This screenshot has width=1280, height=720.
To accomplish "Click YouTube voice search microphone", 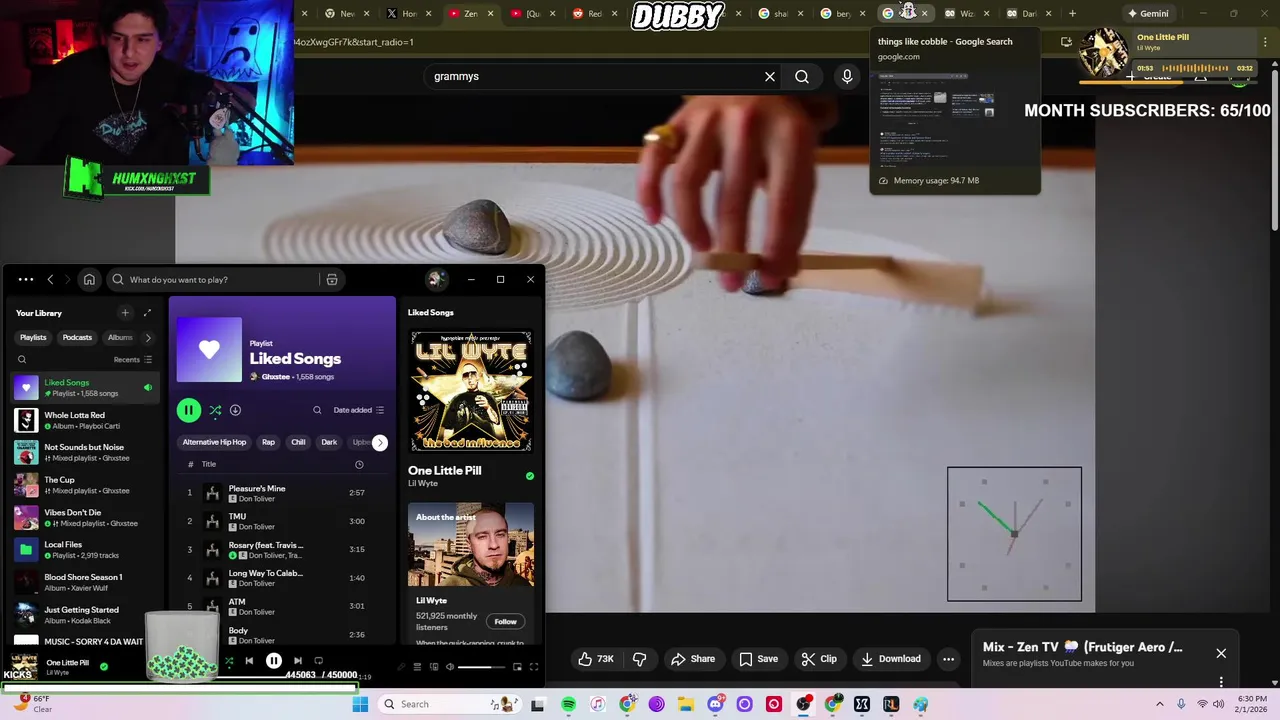I will [x=847, y=77].
